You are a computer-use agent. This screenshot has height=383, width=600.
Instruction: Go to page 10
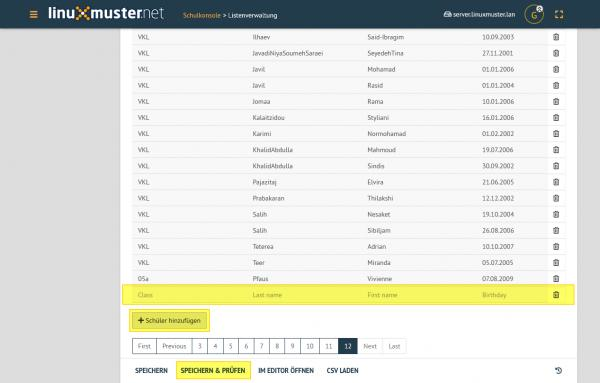tap(310, 346)
